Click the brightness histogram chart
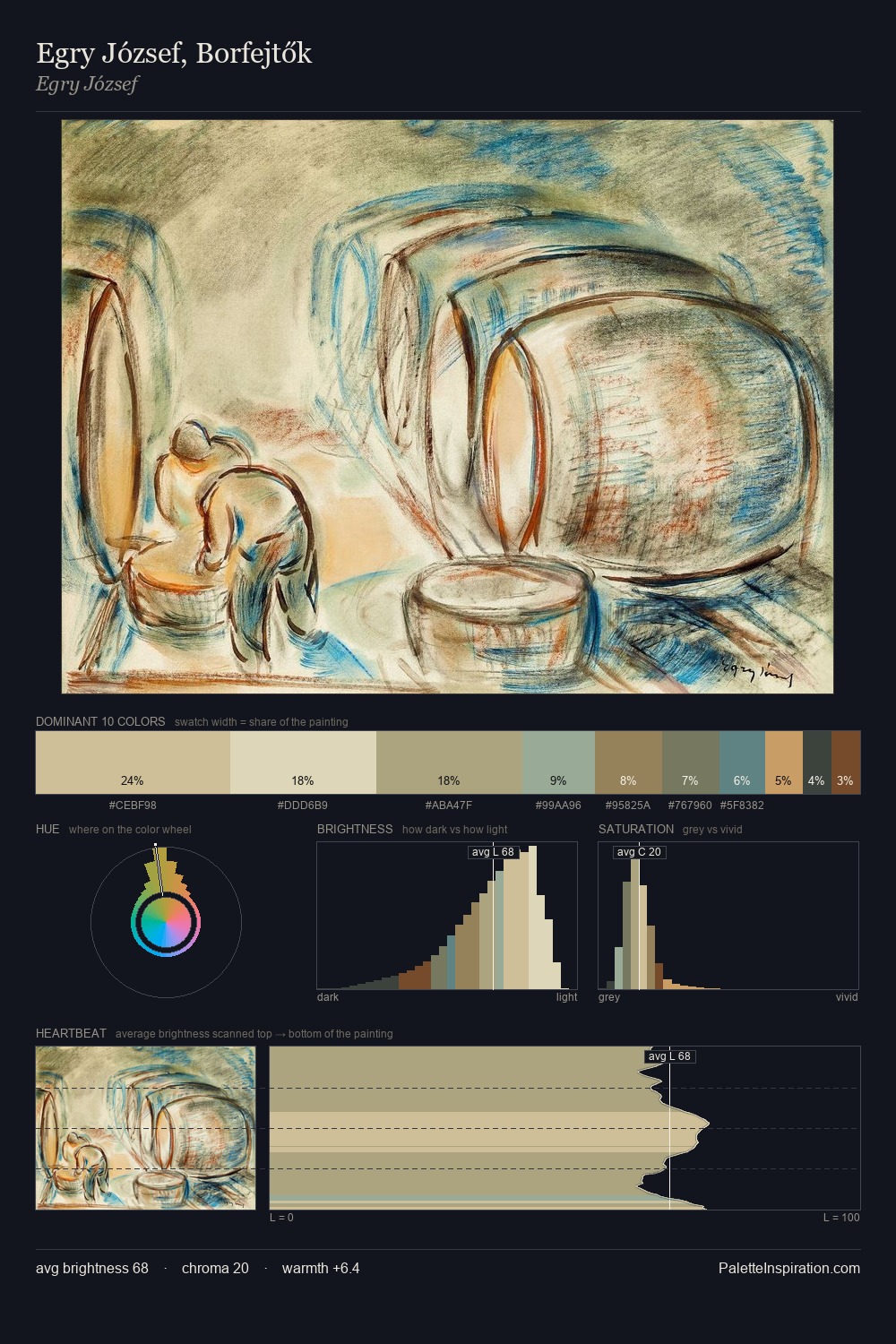This screenshot has height=1344, width=896. [x=447, y=916]
